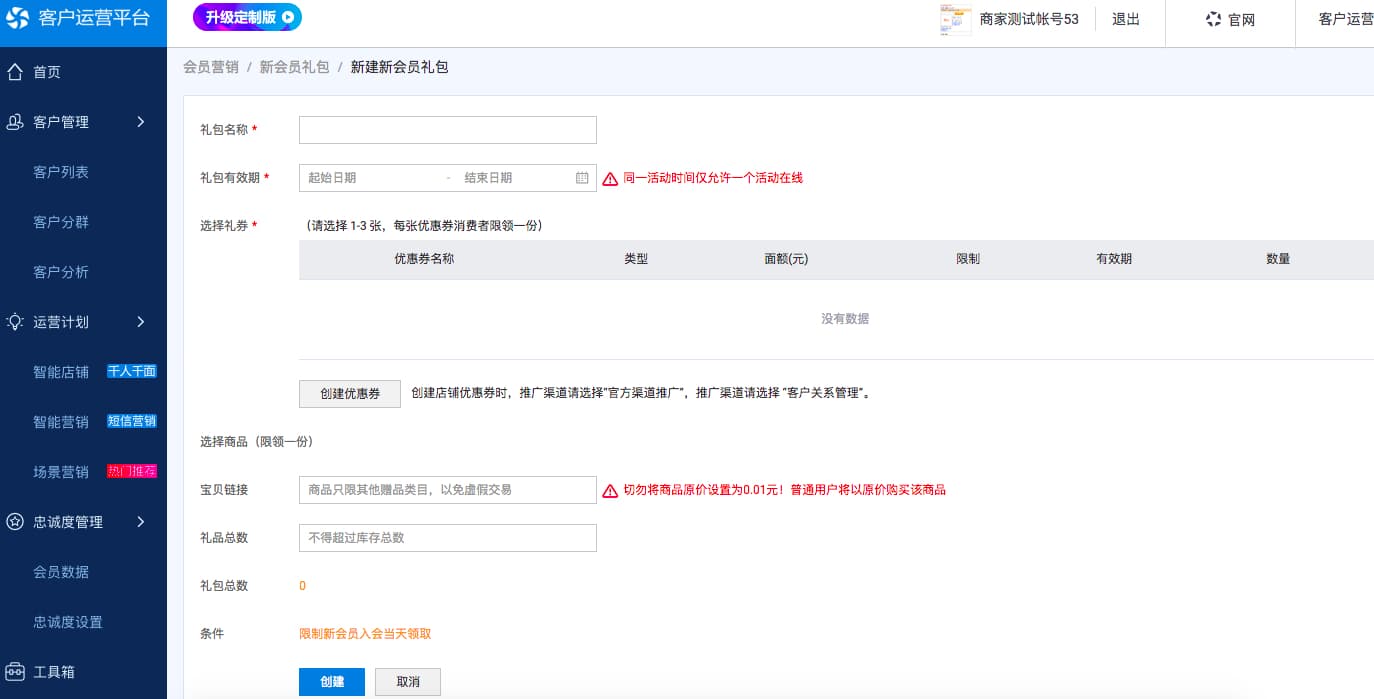The width and height of the screenshot is (1374, 699).
Task: Click the calendar icon in 礼包有效期 field
Action: click(582, 178)
